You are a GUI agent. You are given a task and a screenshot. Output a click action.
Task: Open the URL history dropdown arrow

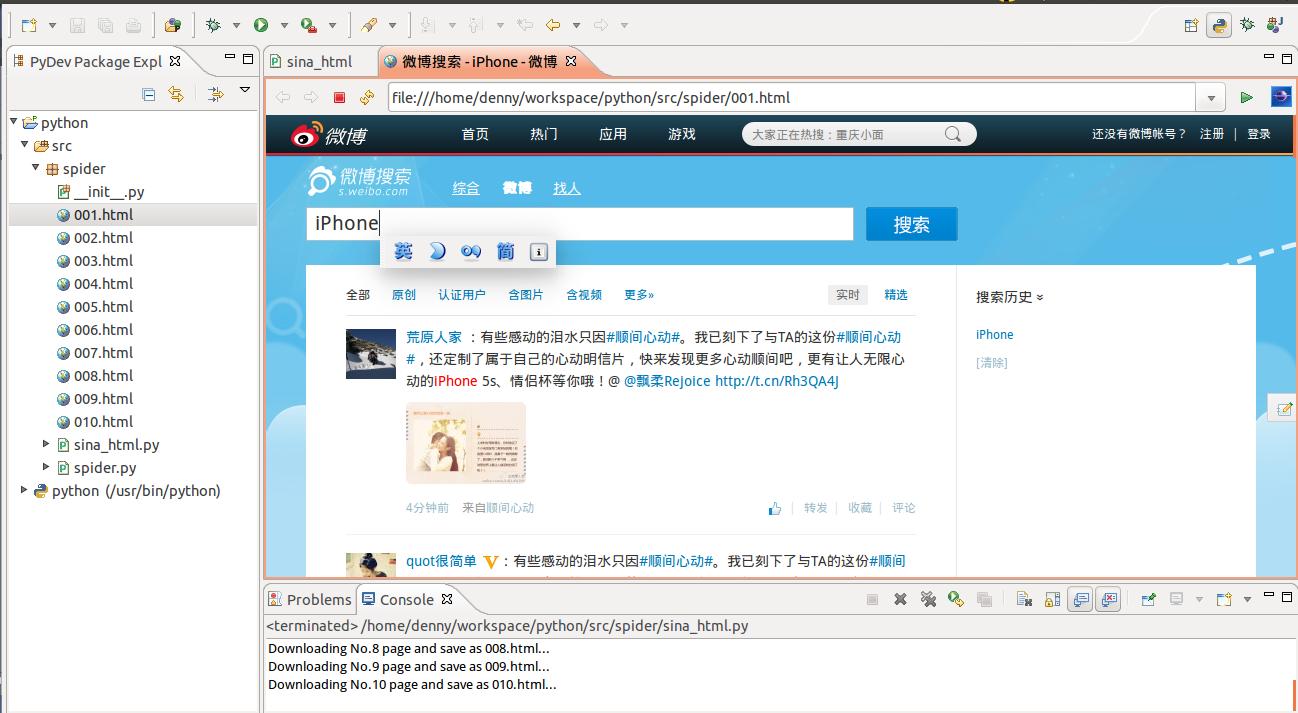(1211, 98)
